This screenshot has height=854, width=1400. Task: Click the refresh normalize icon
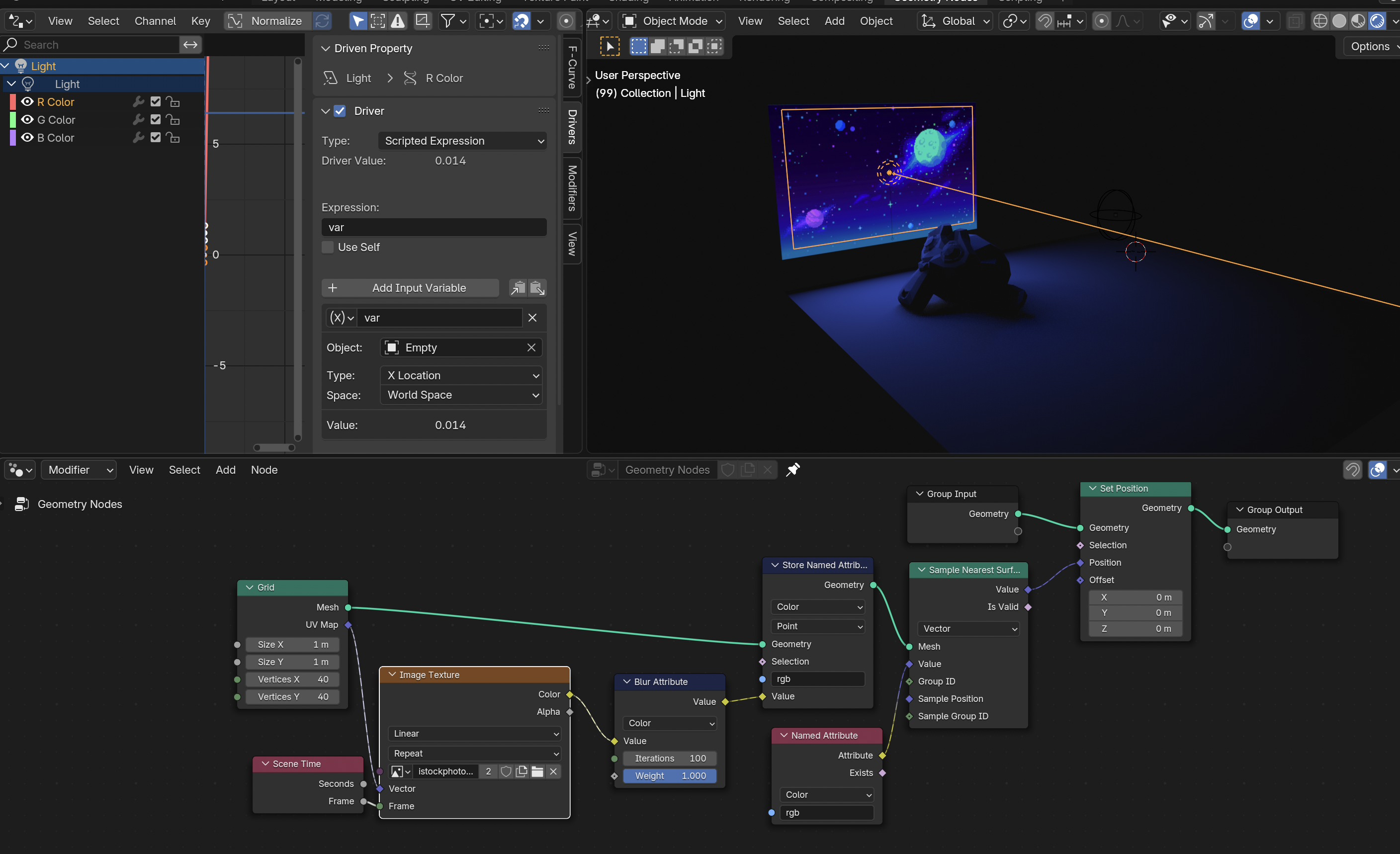322,21
